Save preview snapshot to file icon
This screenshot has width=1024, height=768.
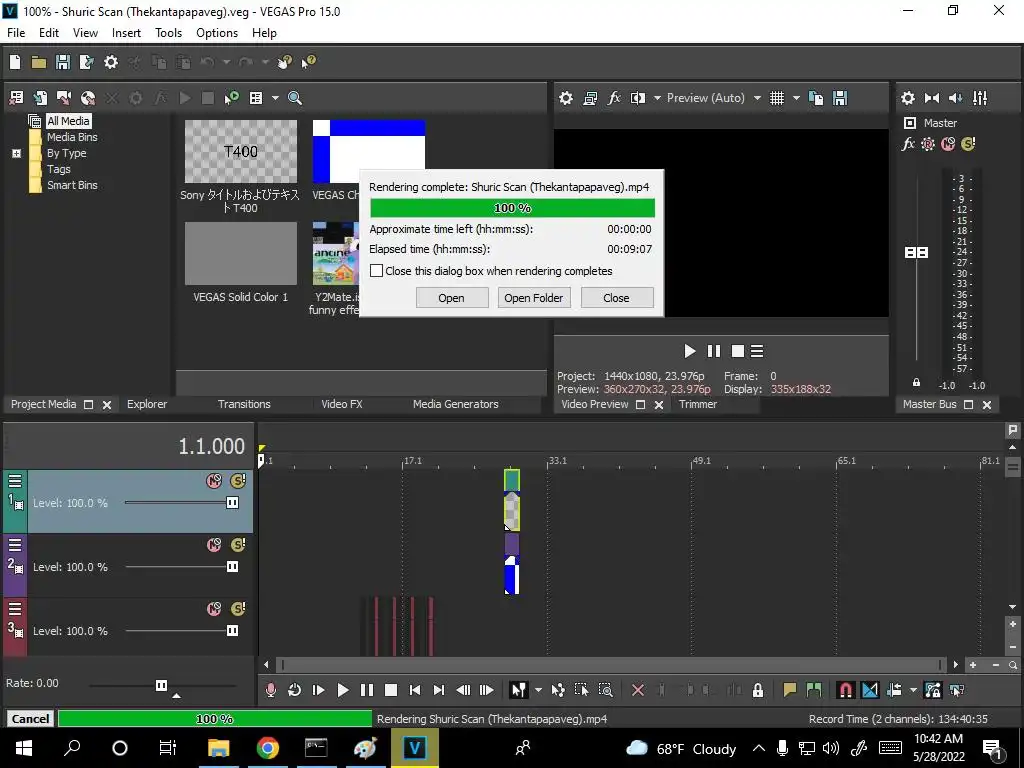(x=840, y=98)
